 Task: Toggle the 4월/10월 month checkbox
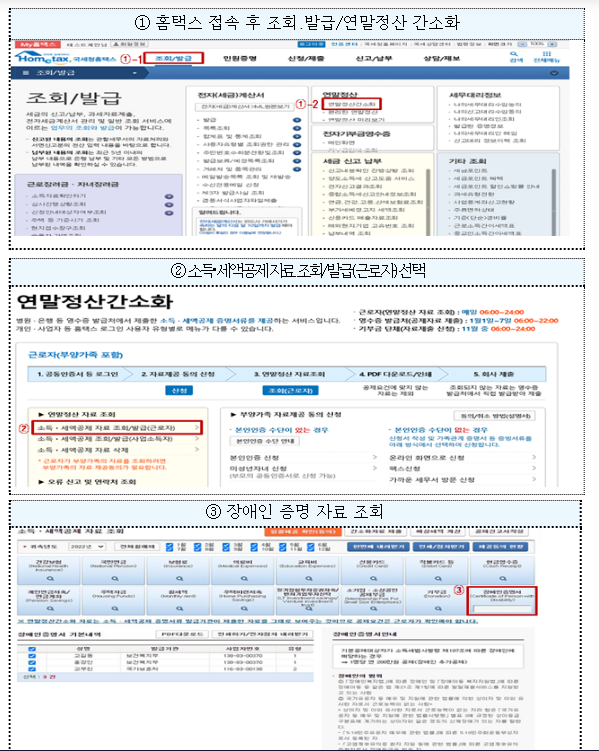(254, 546)
